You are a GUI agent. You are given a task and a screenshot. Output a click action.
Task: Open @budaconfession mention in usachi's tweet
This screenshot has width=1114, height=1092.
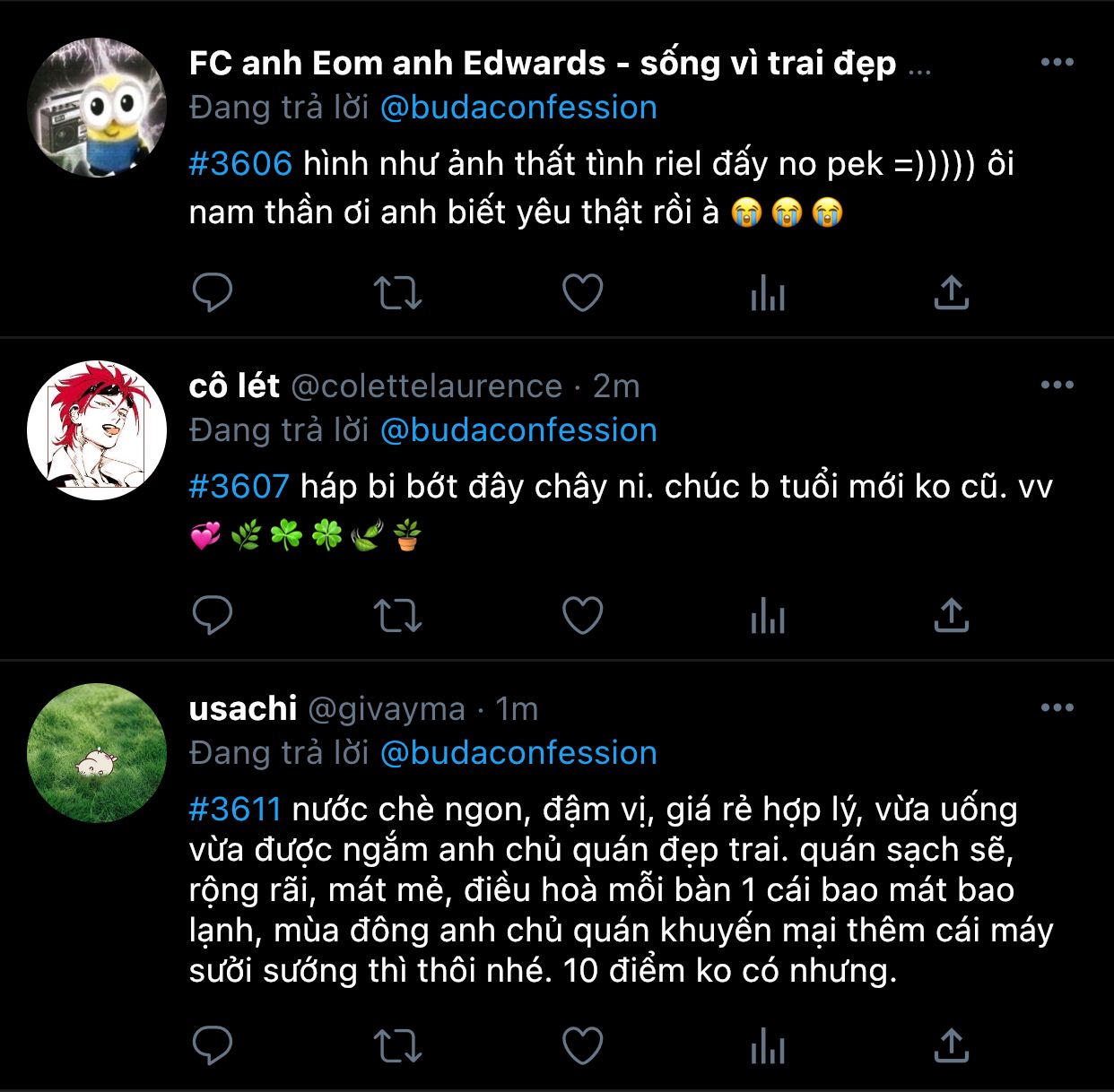coord(518,753)
